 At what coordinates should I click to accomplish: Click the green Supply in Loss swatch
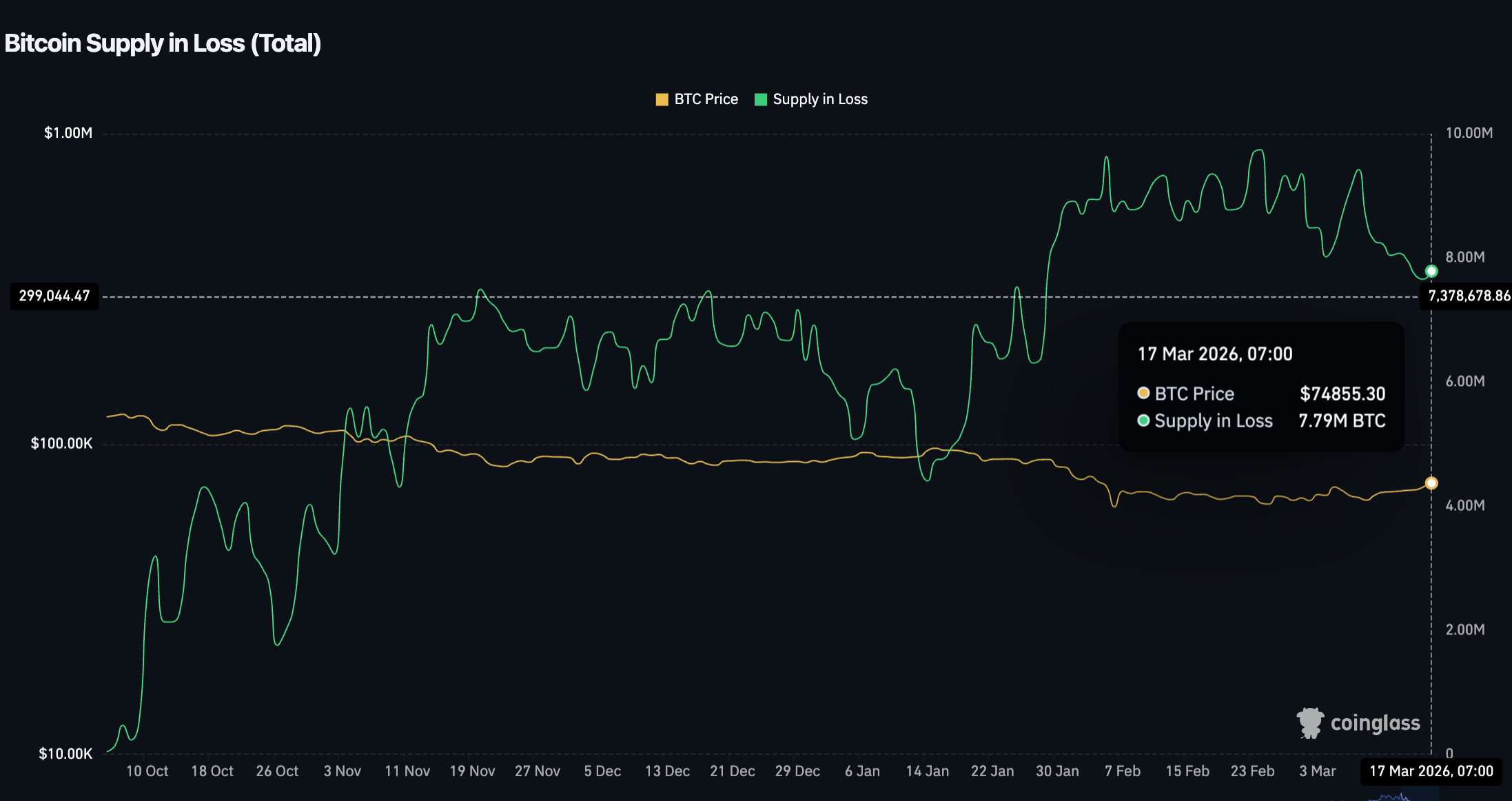click(x=761, y=99)
